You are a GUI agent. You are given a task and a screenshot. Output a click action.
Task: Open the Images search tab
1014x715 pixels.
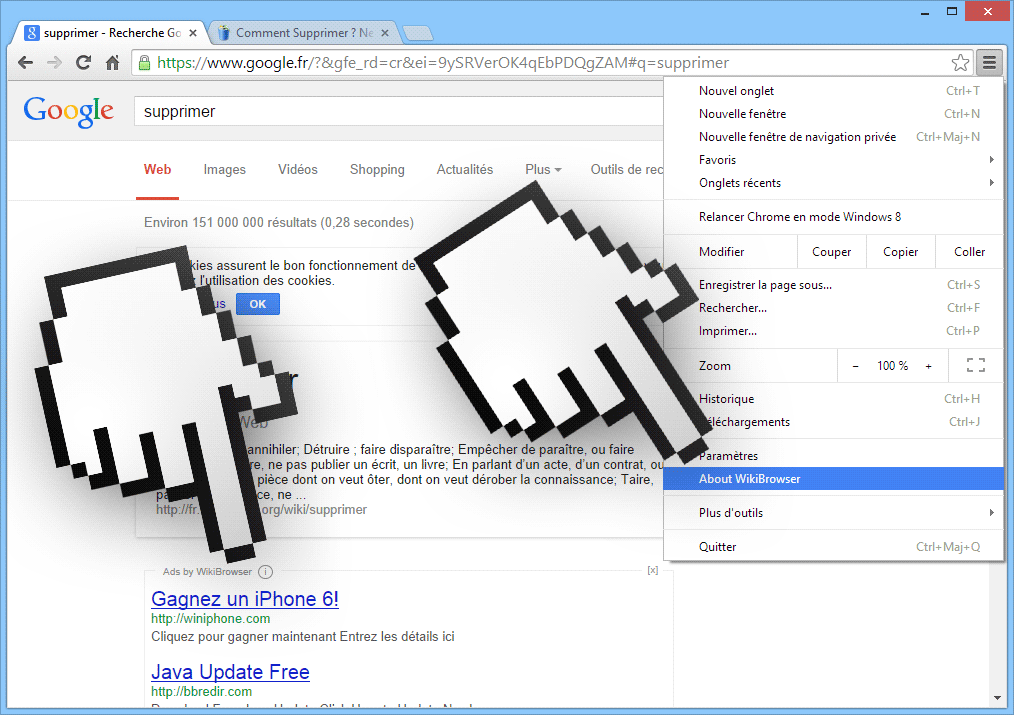tap(224, 169)
